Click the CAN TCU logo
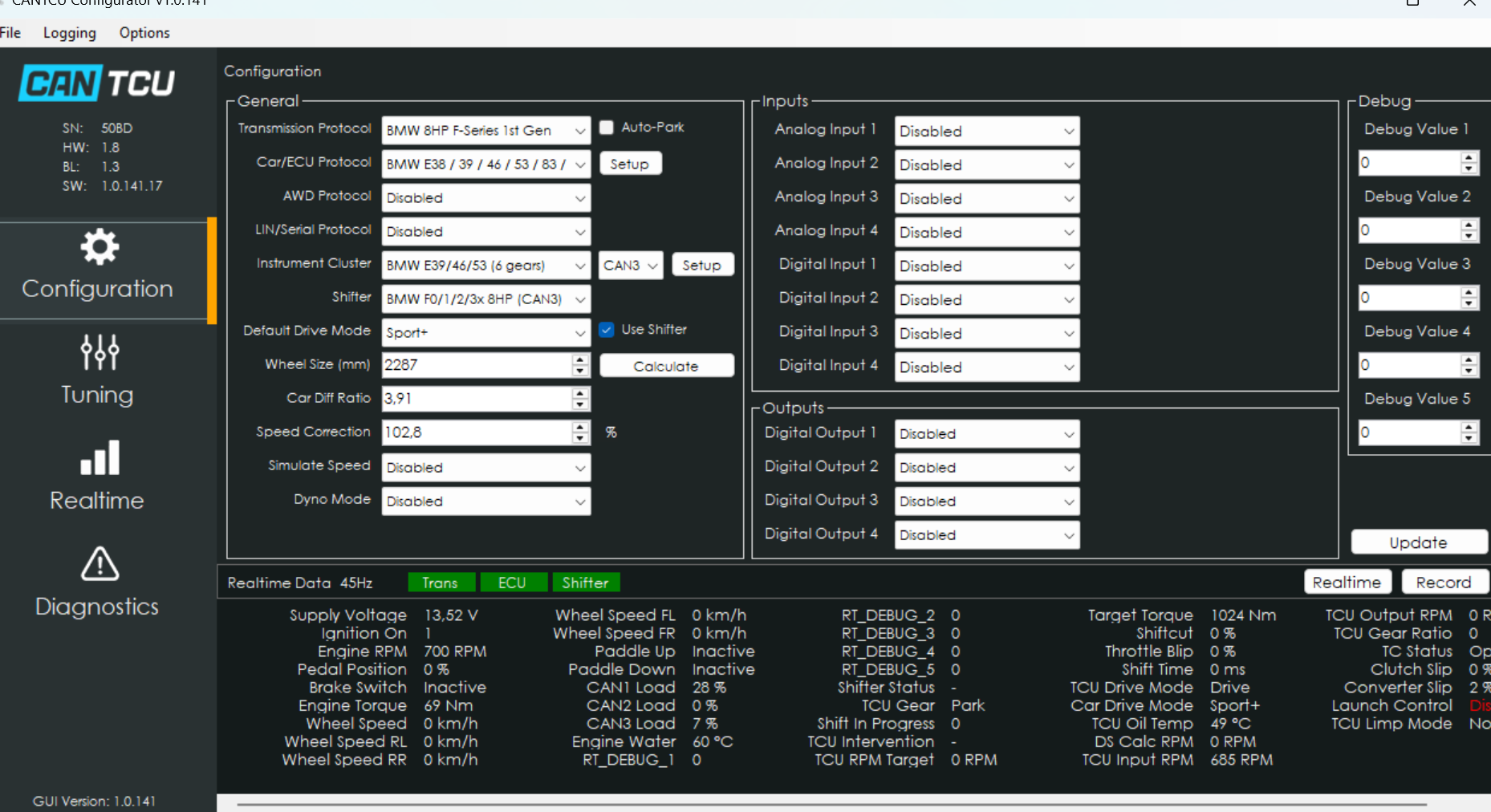The width and height of the screenshot is (1491, 812). 97,83
